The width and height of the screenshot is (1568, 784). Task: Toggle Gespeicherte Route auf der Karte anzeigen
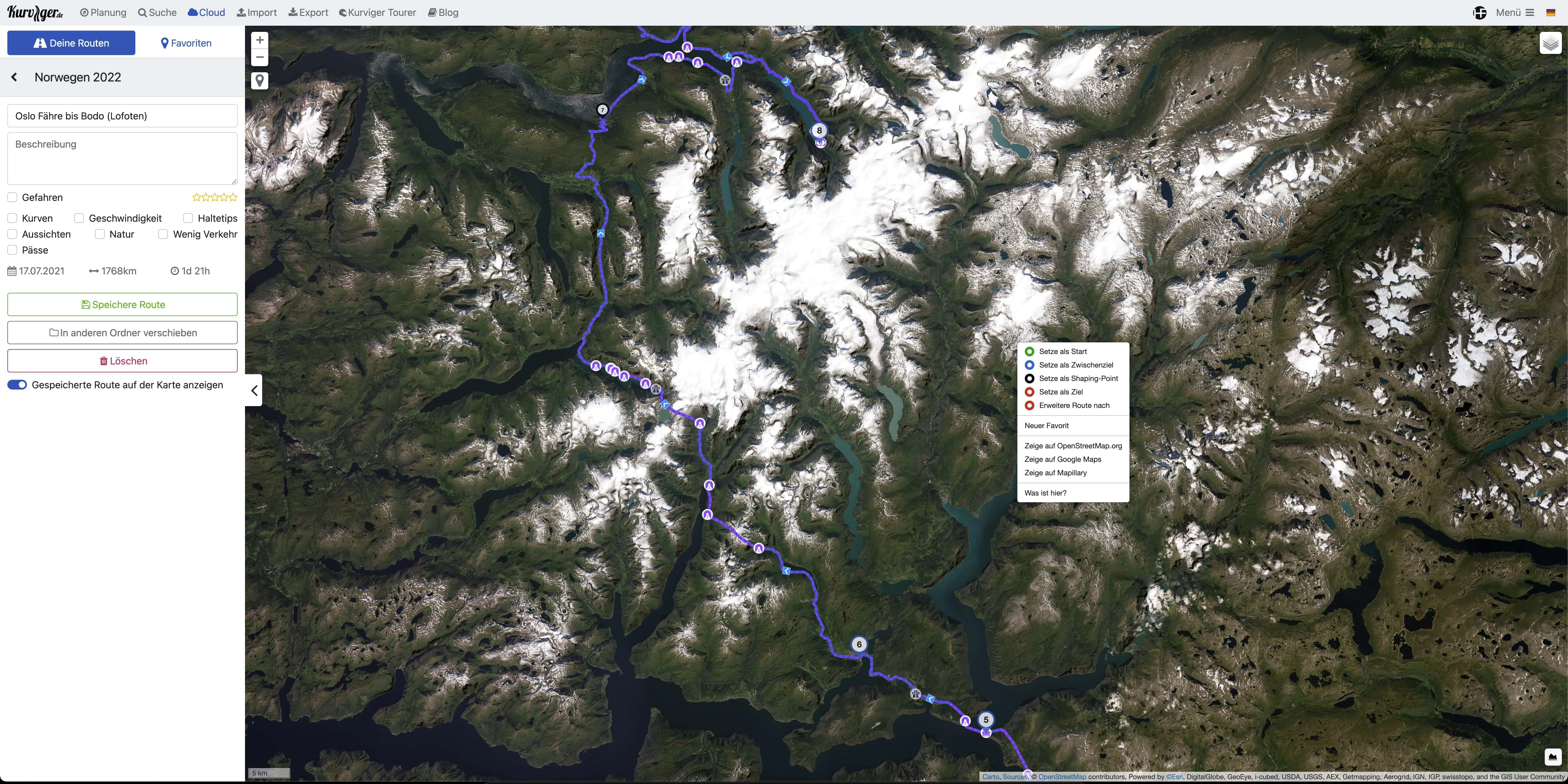17,385
